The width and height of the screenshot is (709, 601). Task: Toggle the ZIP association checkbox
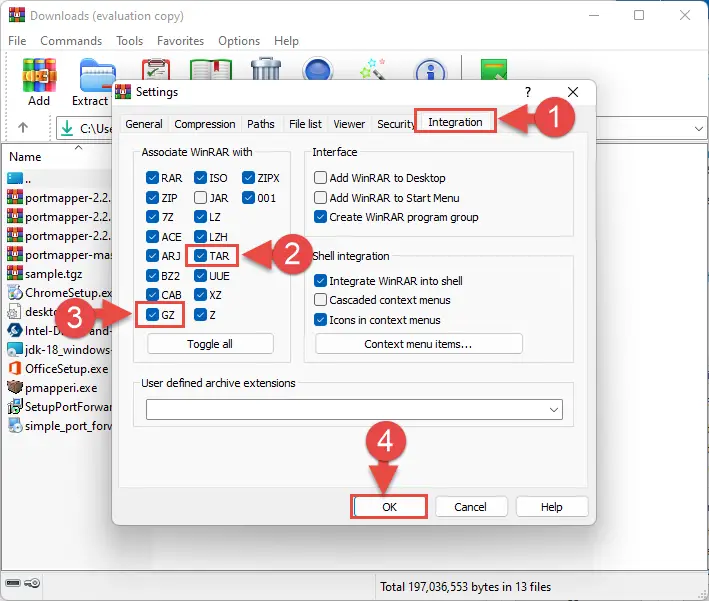[152, 198]
